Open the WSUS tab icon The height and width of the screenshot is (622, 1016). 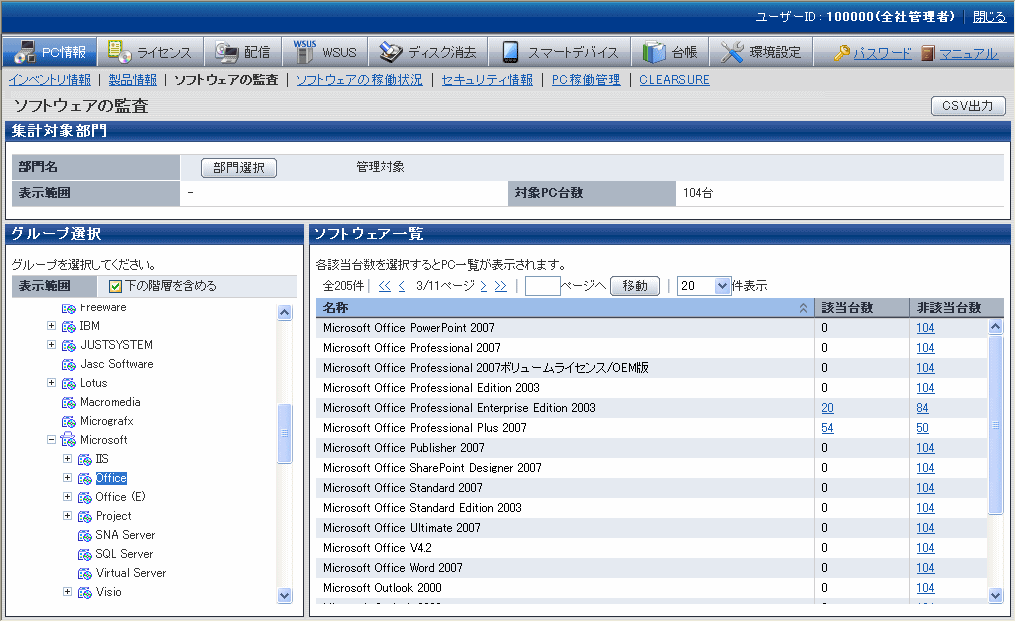(x=305, y=52)
